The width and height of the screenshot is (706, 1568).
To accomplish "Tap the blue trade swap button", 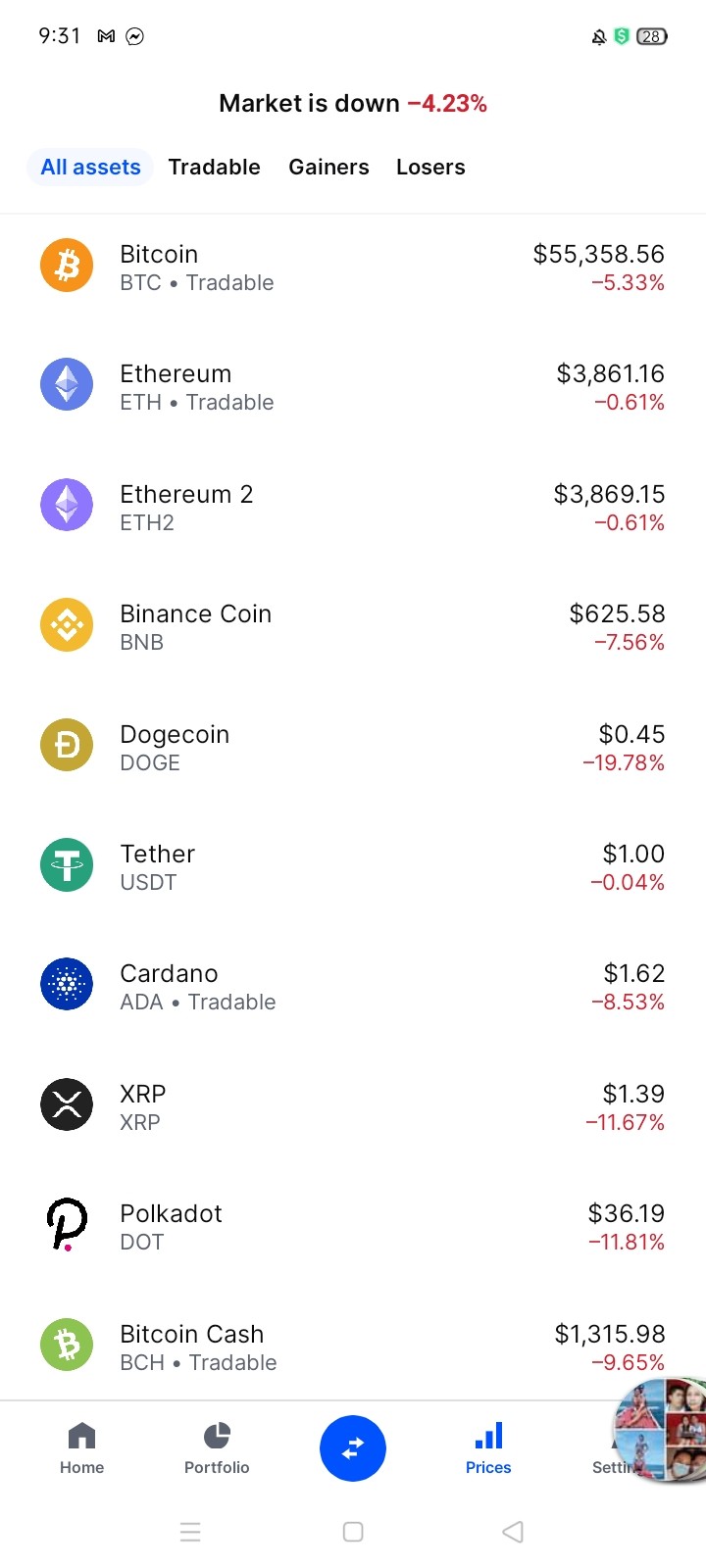I will click(353, 1448).
